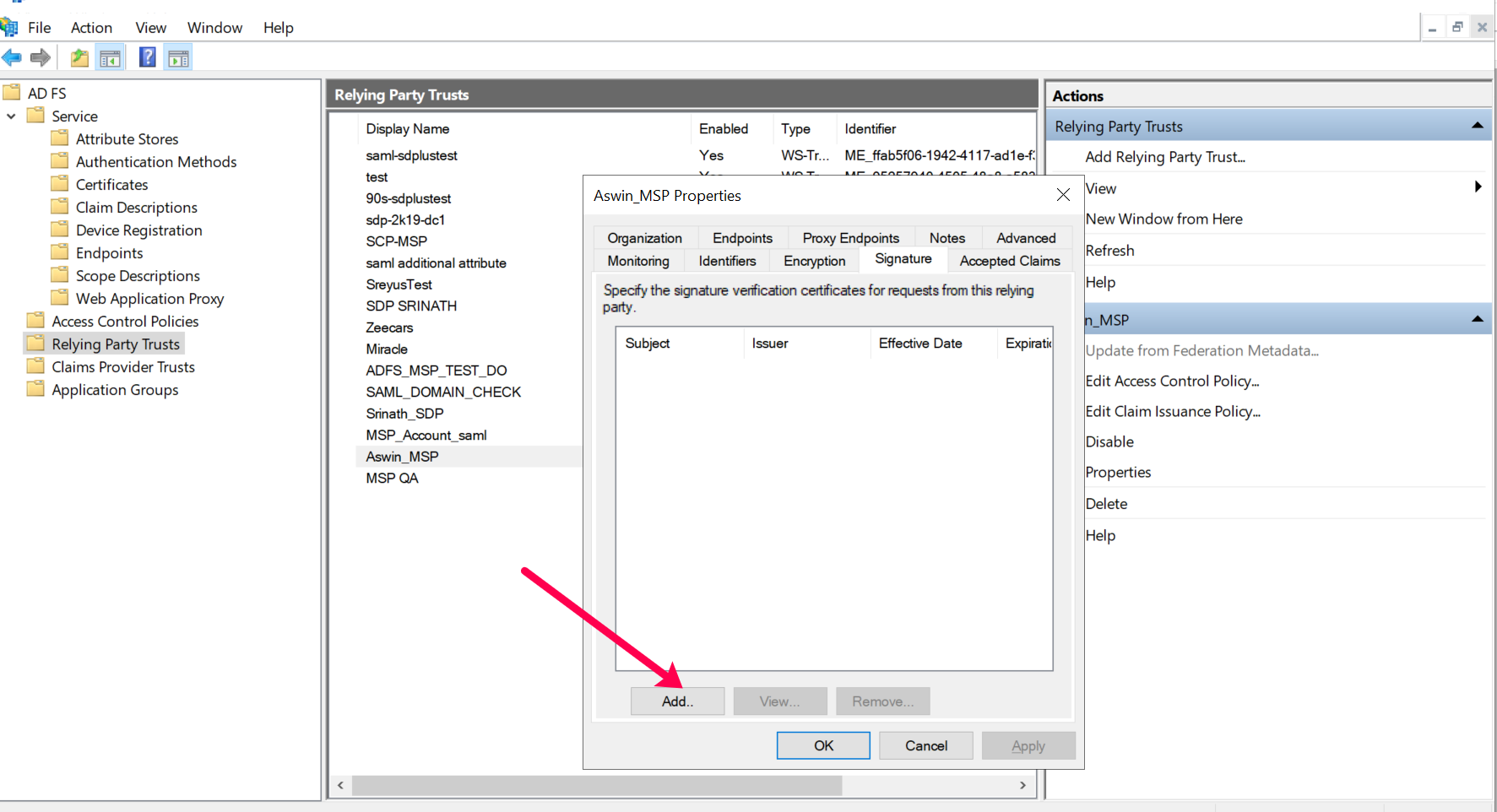Image resolution: width=1497 pixels, height=812 pixels.
Task: Expand the View submenu arrow in Actions
Action: pos(1478,187)
